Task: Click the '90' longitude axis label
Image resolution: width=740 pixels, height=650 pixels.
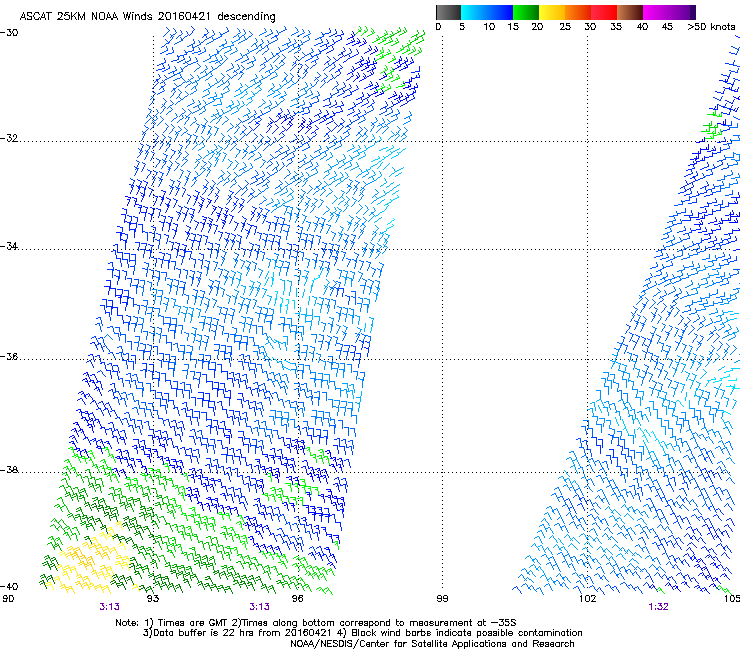Action: 8,599
